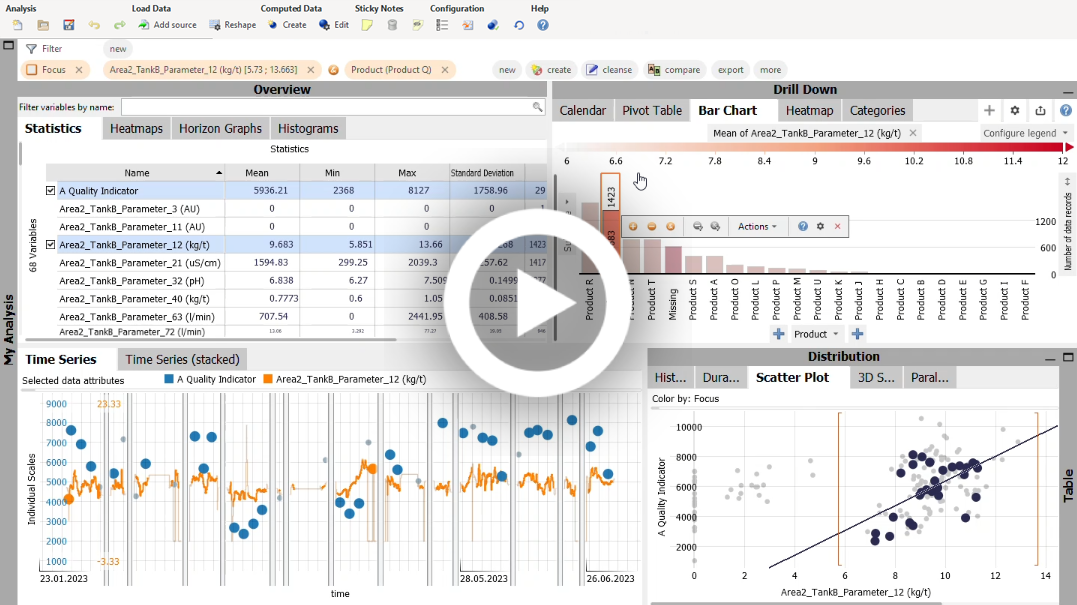The image size is (1077, 605).
Task: Click the undo arrow in the toolbar
Action: [x=94, y=25]
